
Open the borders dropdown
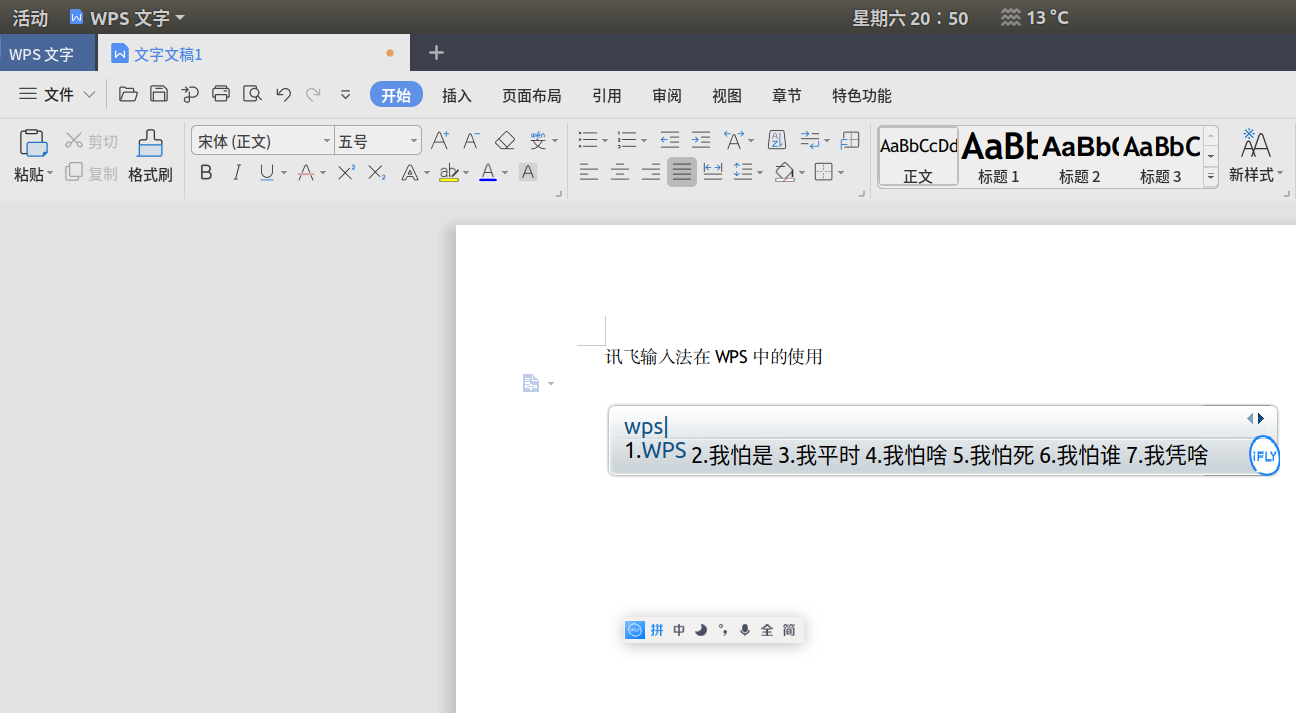click(840, 173)
